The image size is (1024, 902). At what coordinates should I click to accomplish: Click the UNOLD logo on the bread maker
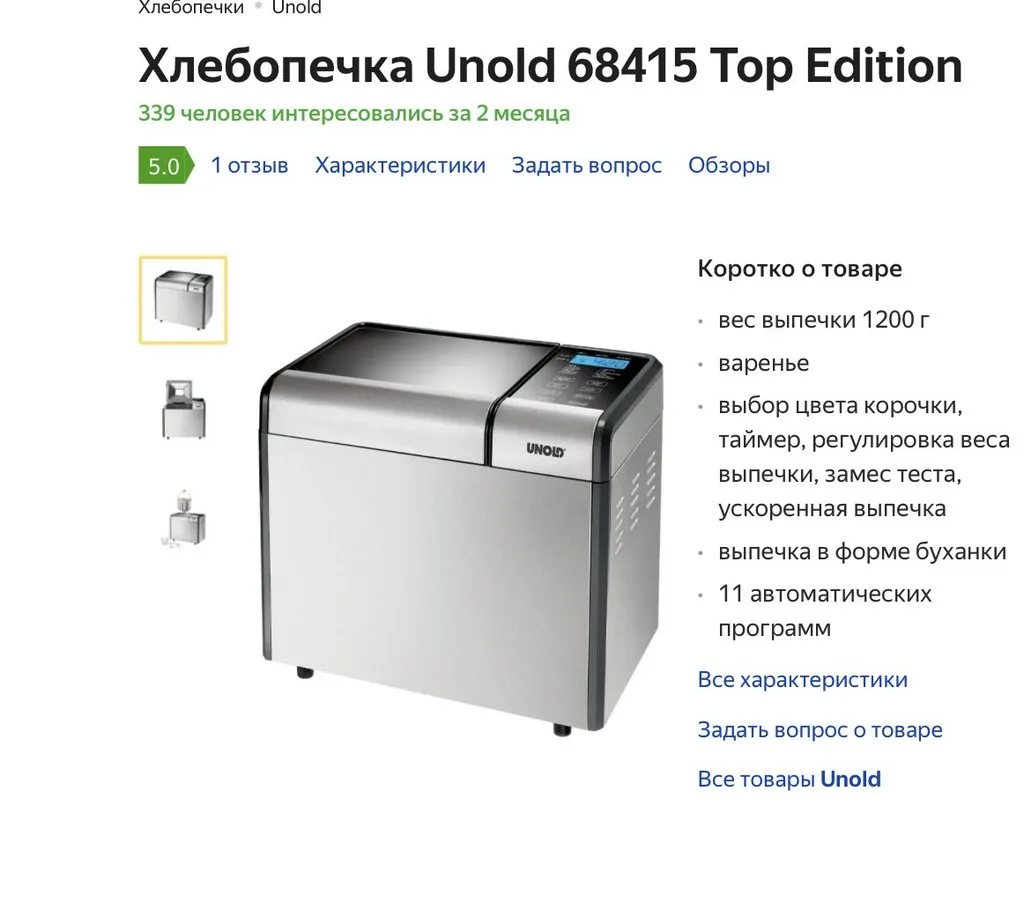pyautogui.click(x=545, y=450)
